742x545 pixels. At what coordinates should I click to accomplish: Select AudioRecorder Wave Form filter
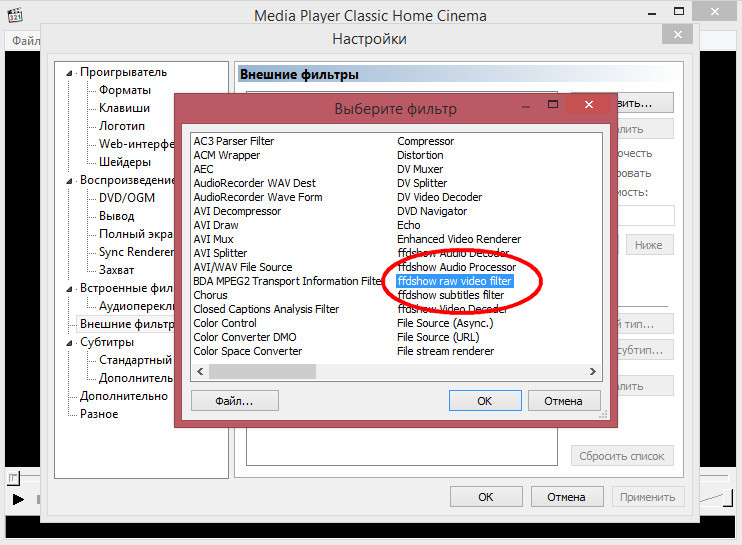click(258, 197)
